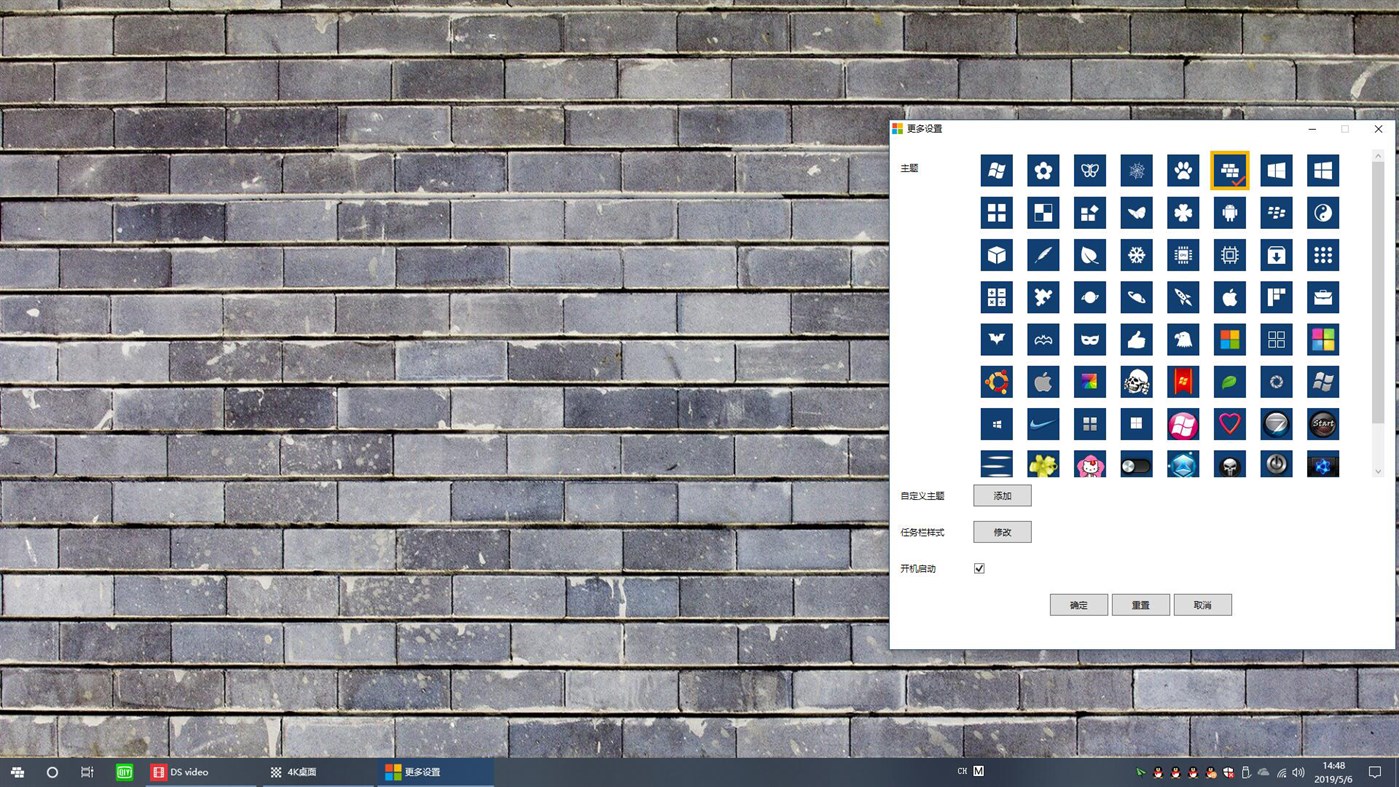The image size is (1399, 787).
Task: Select the rocket theme icon
Action: click(x=1183, y=296)
